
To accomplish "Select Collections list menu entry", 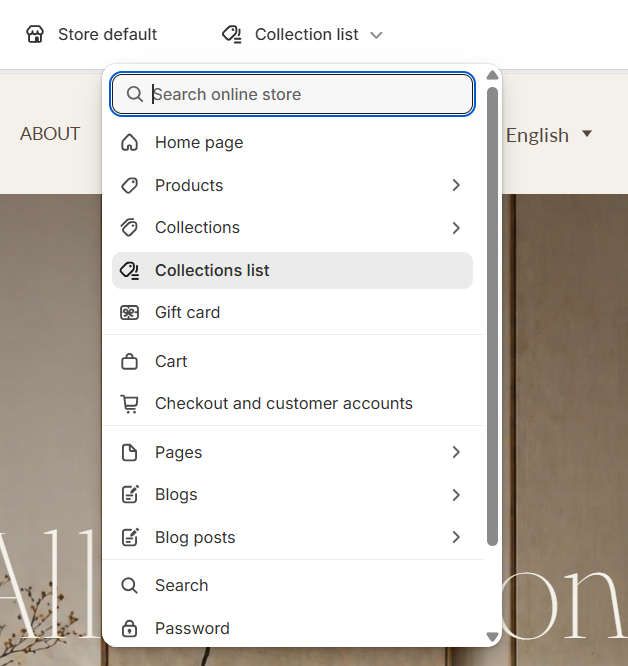I will [292, 271].
